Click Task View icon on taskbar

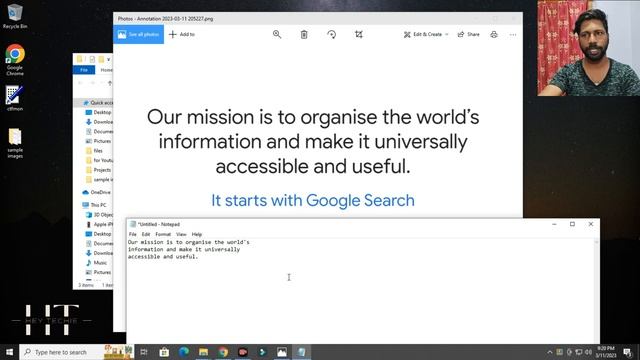point(144,352)
